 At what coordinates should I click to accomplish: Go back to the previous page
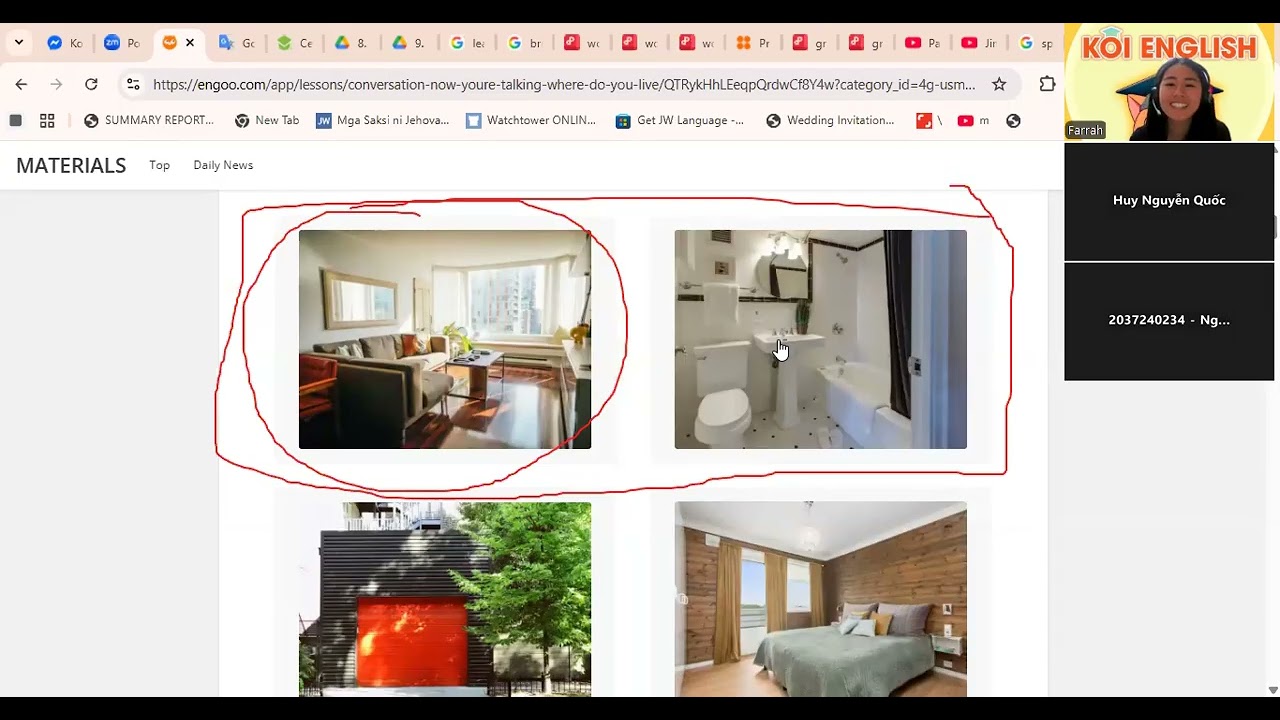(21, 84)
